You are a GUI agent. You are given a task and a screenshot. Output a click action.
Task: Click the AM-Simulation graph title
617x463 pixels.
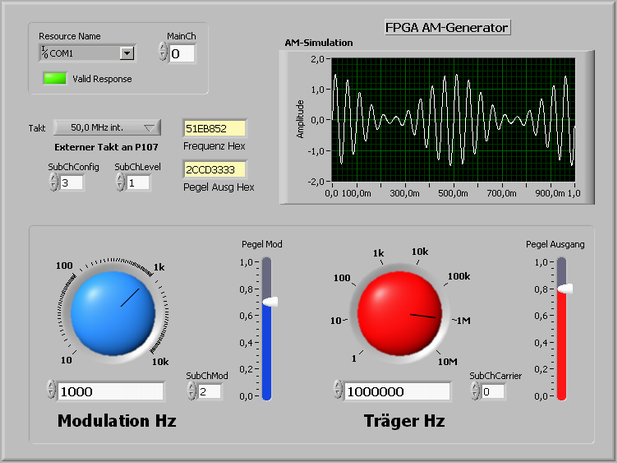[x=319, y=43]
